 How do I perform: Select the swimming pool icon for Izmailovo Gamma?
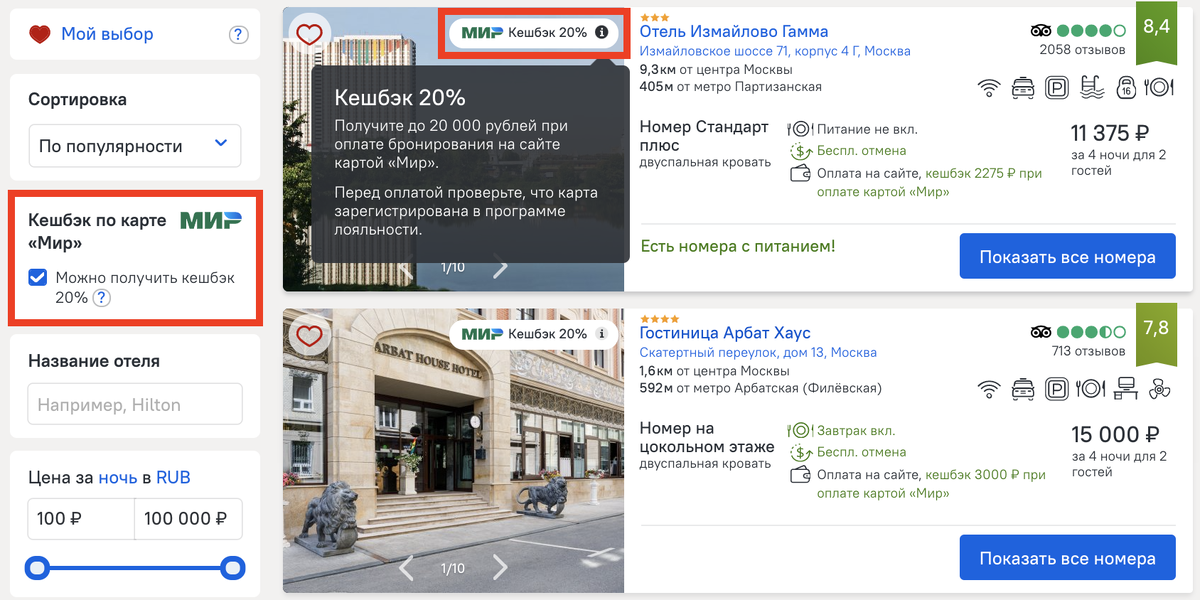click(x=1092, y=87)
